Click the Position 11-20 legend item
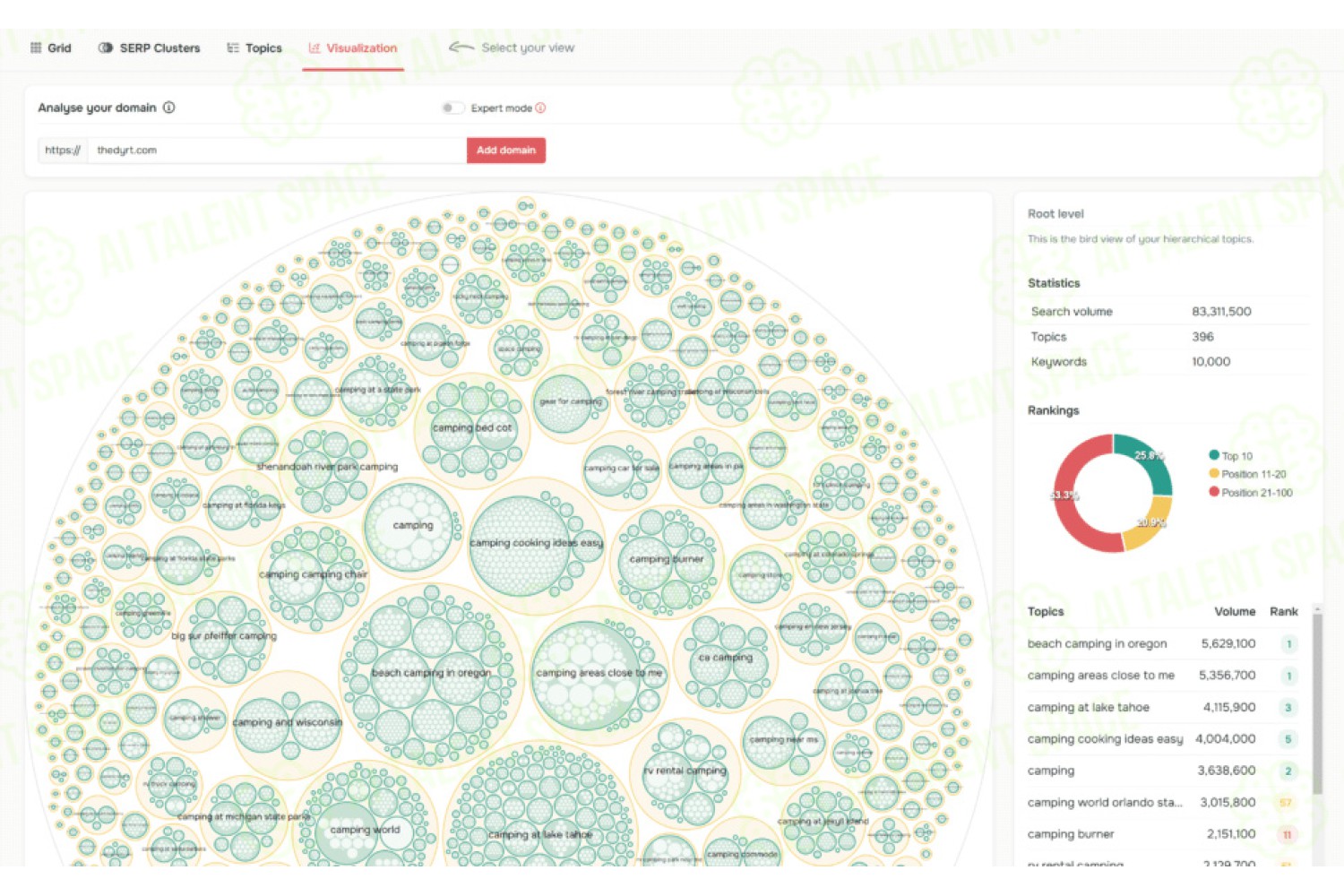Image resolution: width=1344 pixels, height=896 pixels. (x=1247, y=474)
